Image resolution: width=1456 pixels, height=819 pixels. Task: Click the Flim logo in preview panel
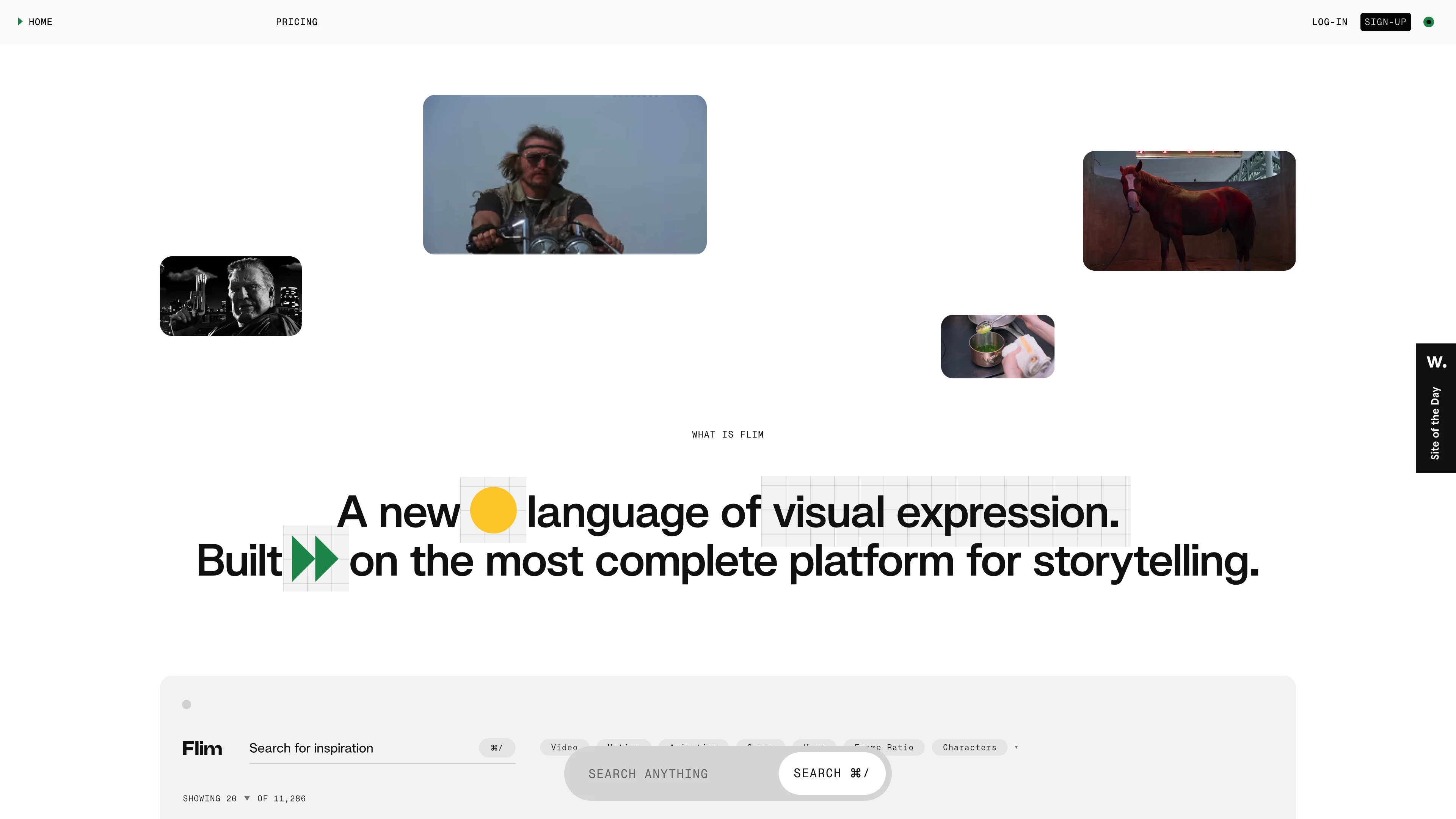[202, 748]
